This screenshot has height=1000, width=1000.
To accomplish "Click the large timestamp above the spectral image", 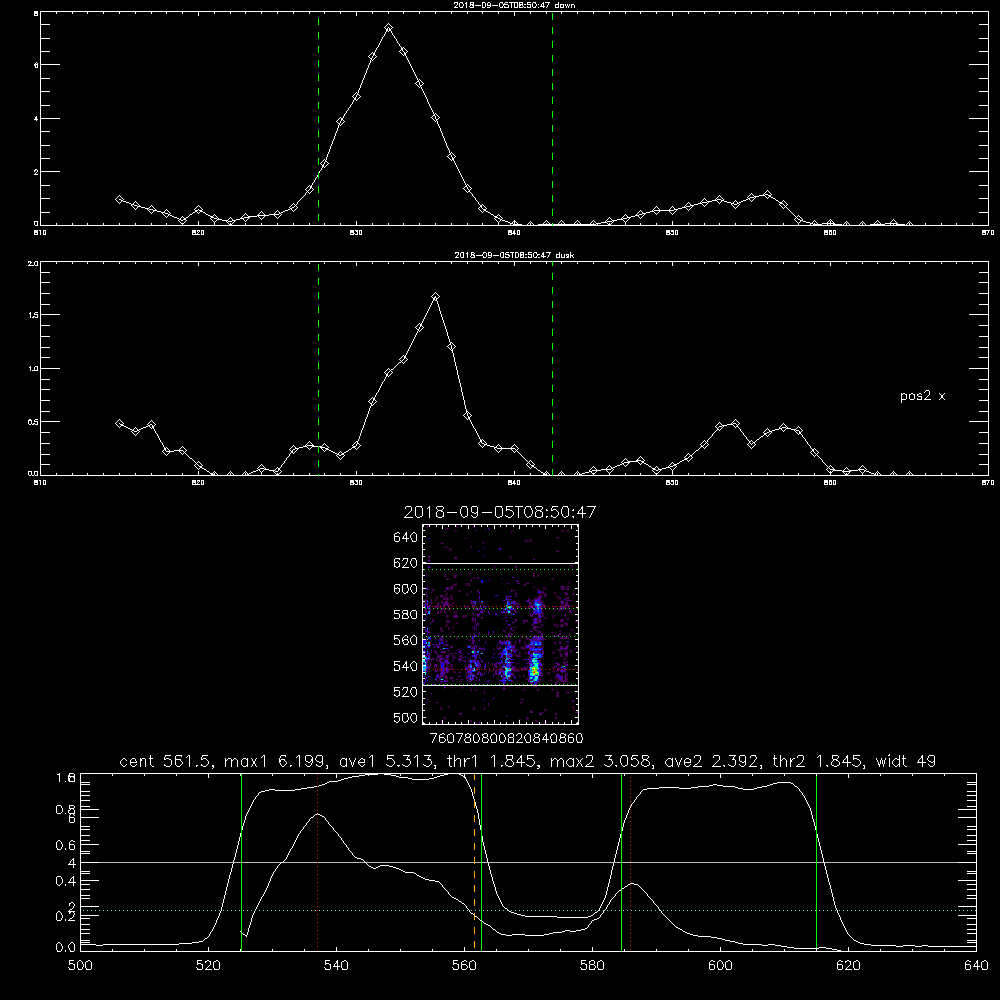I will point(500,512).
